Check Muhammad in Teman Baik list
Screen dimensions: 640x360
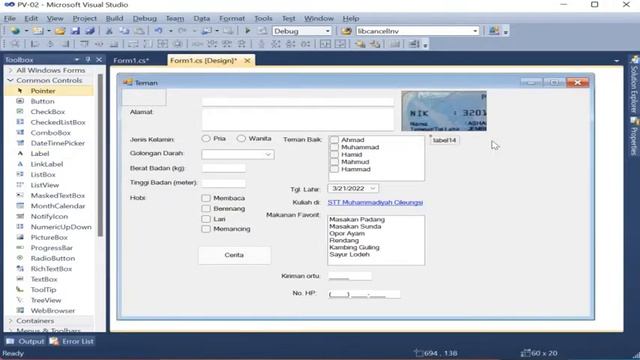click(x=334, y=147)
